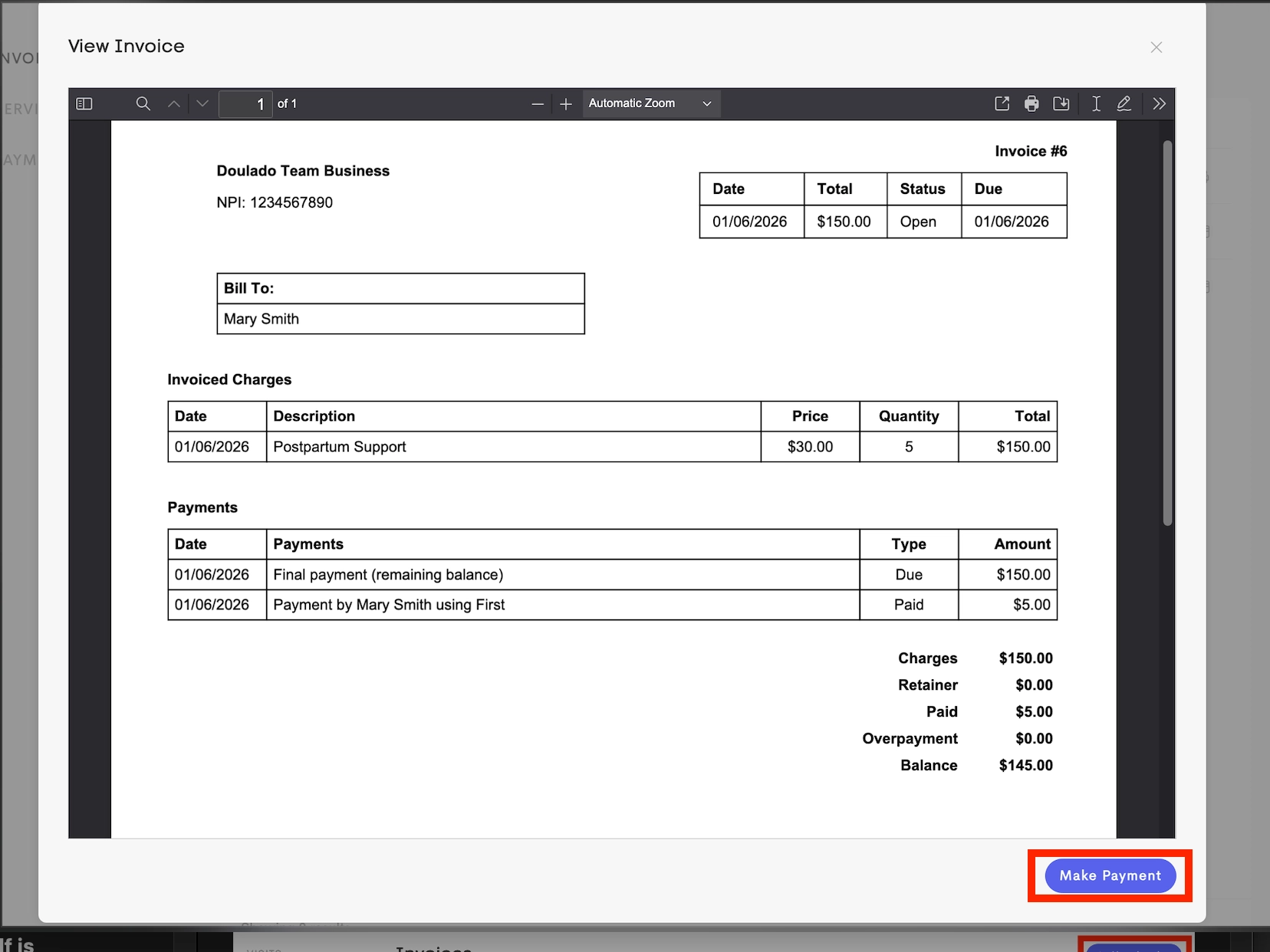Screen dimensions: 1270x952
Task: Click the quantity '5' cell
Action: tap(909, 447)
